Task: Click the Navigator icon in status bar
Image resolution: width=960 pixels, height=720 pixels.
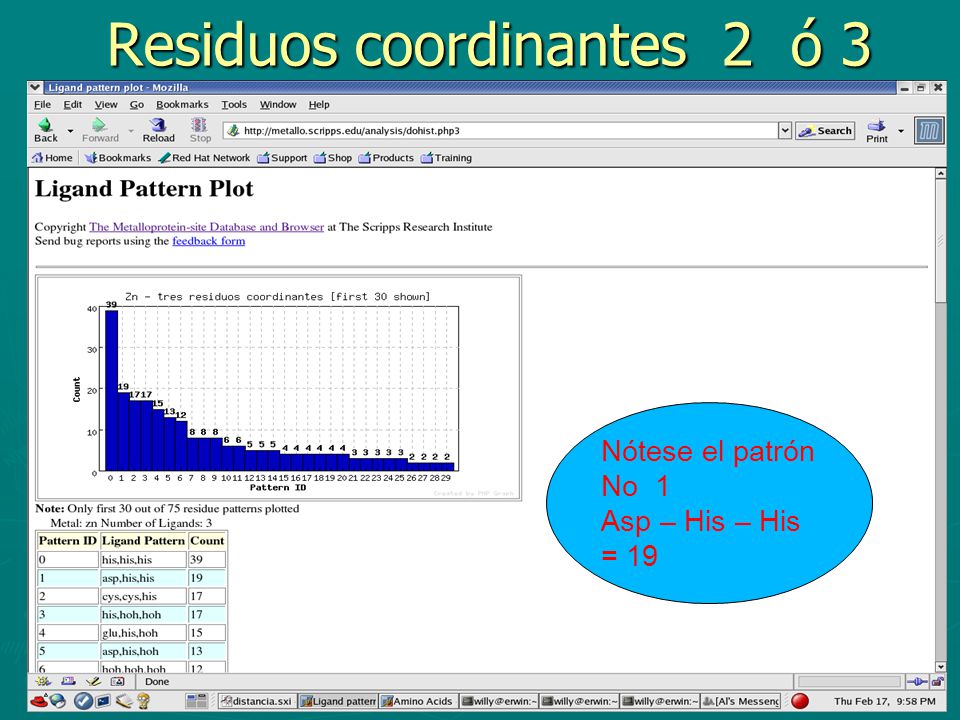Action: pos(43,681)
